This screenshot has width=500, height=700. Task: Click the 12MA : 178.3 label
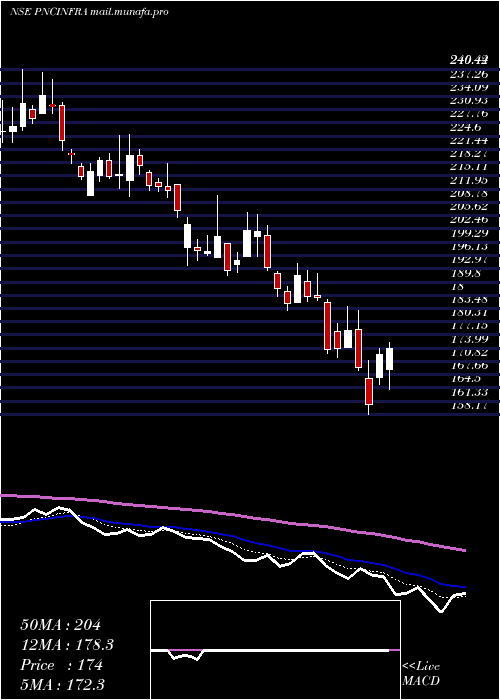click(x=67, y=645)
